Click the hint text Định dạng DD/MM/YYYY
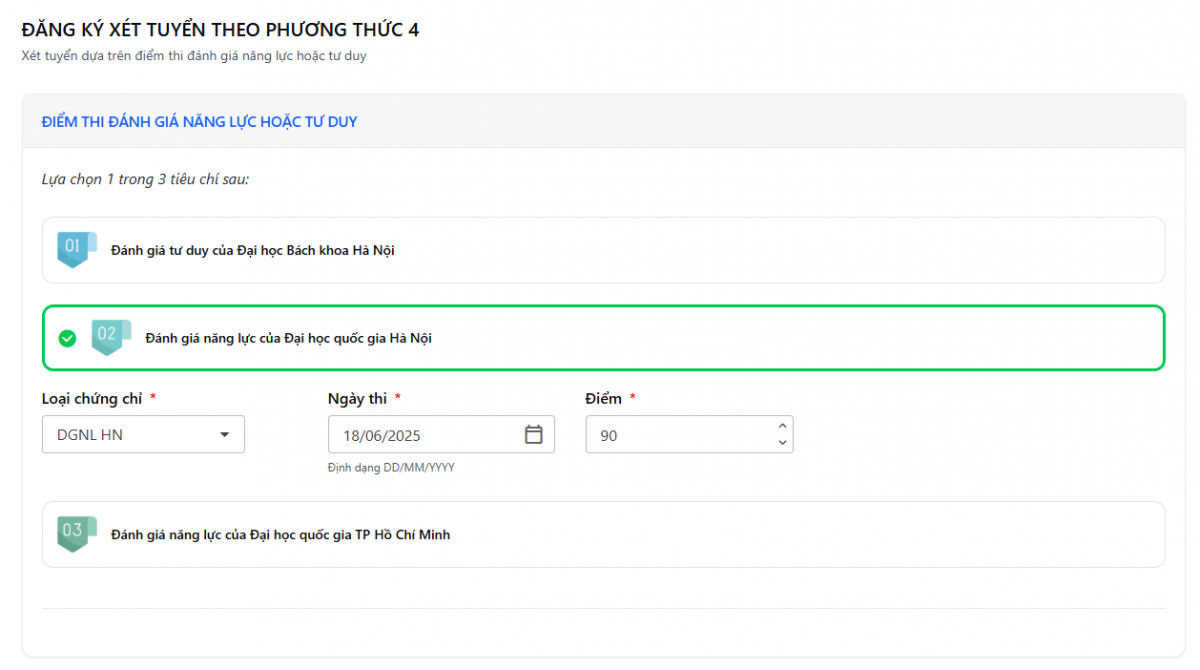The width and height of the screenshot is (1200, 670). [x=391, y=467]
